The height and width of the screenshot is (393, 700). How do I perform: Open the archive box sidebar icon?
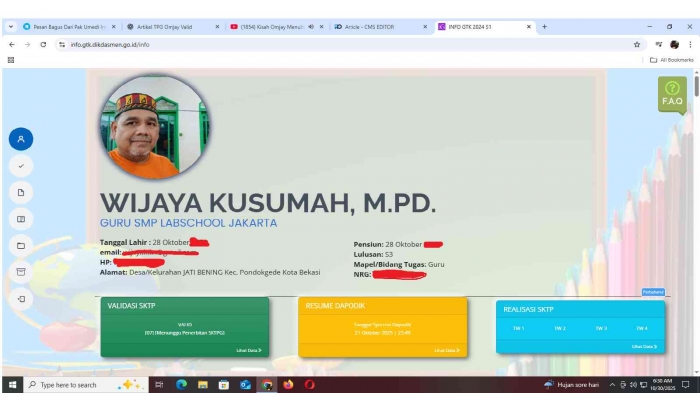pyautogui.click(x=21, y=272)
